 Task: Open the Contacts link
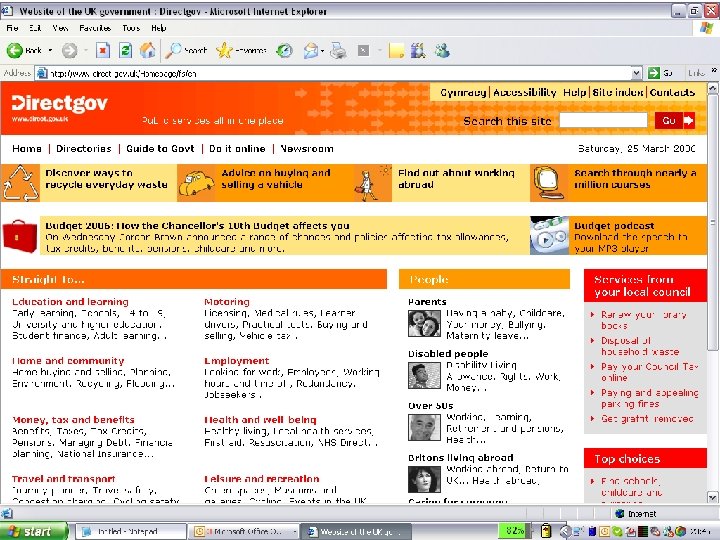coord(672,92)
